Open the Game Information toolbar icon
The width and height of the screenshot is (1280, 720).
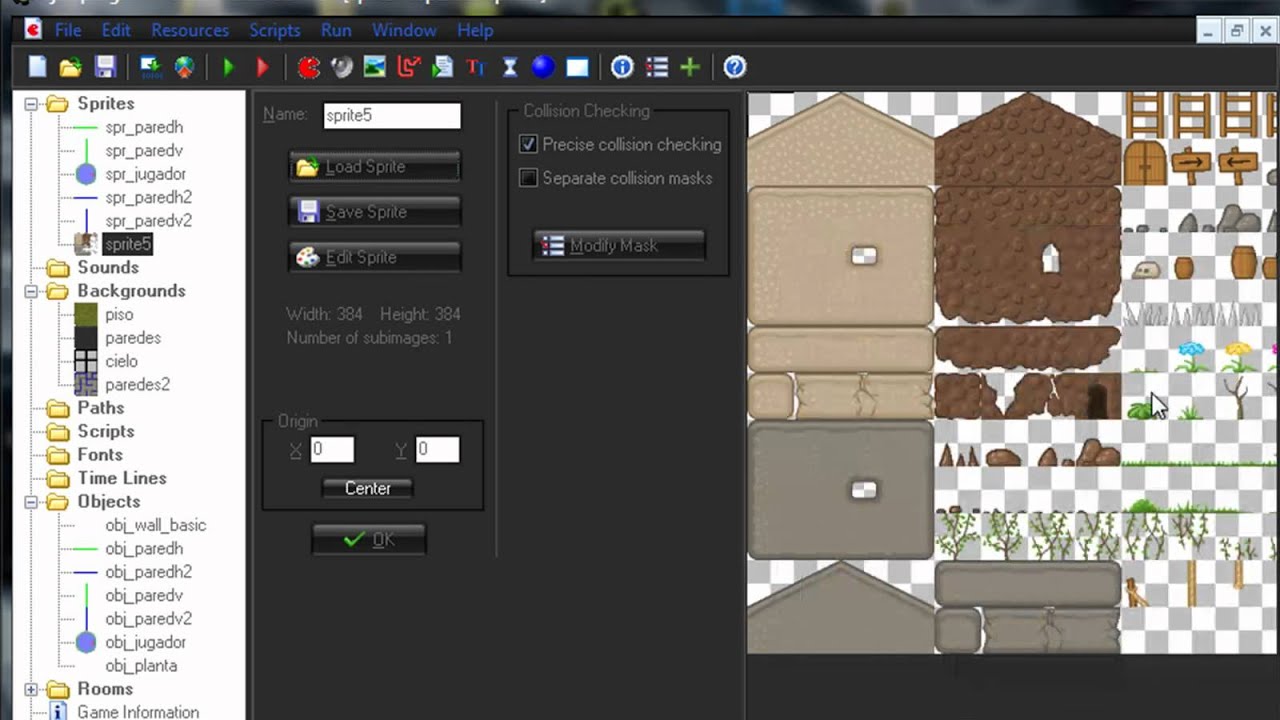[x=622, y=67]
